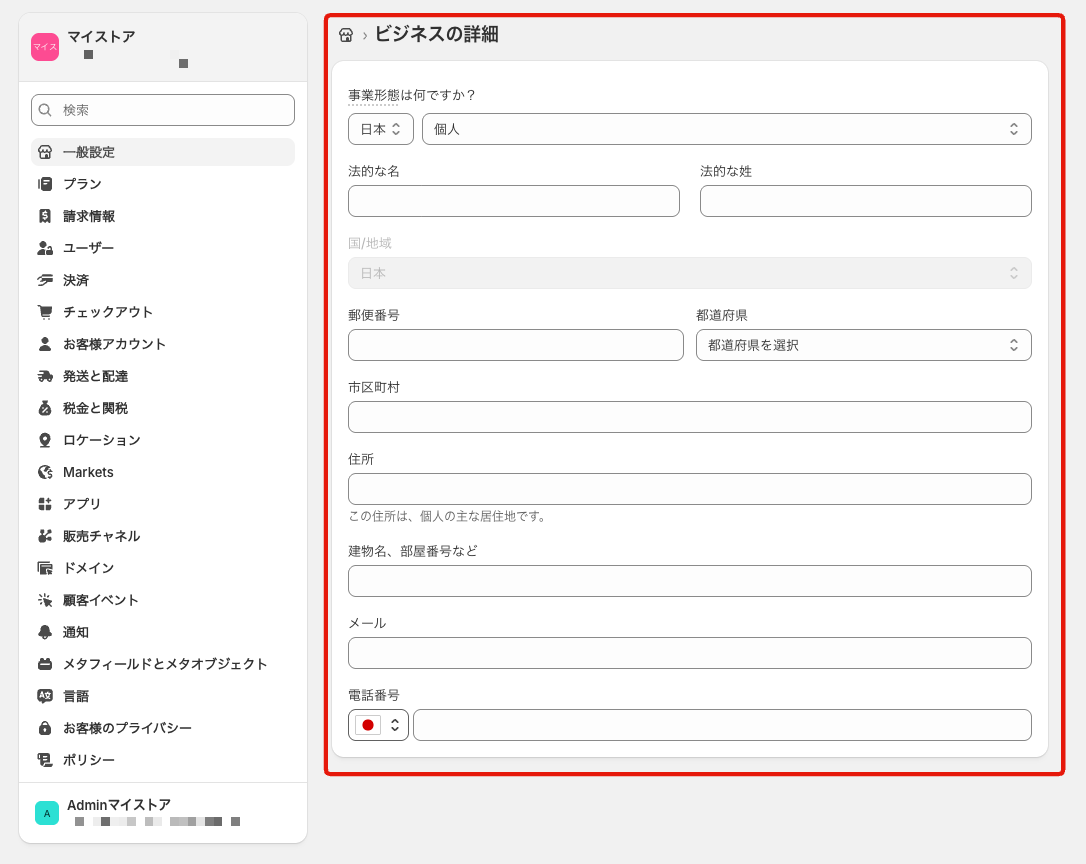The width and height of the screenshot is (1086, 864).
Task: Select the Markets globe icon
Action: 45,471
